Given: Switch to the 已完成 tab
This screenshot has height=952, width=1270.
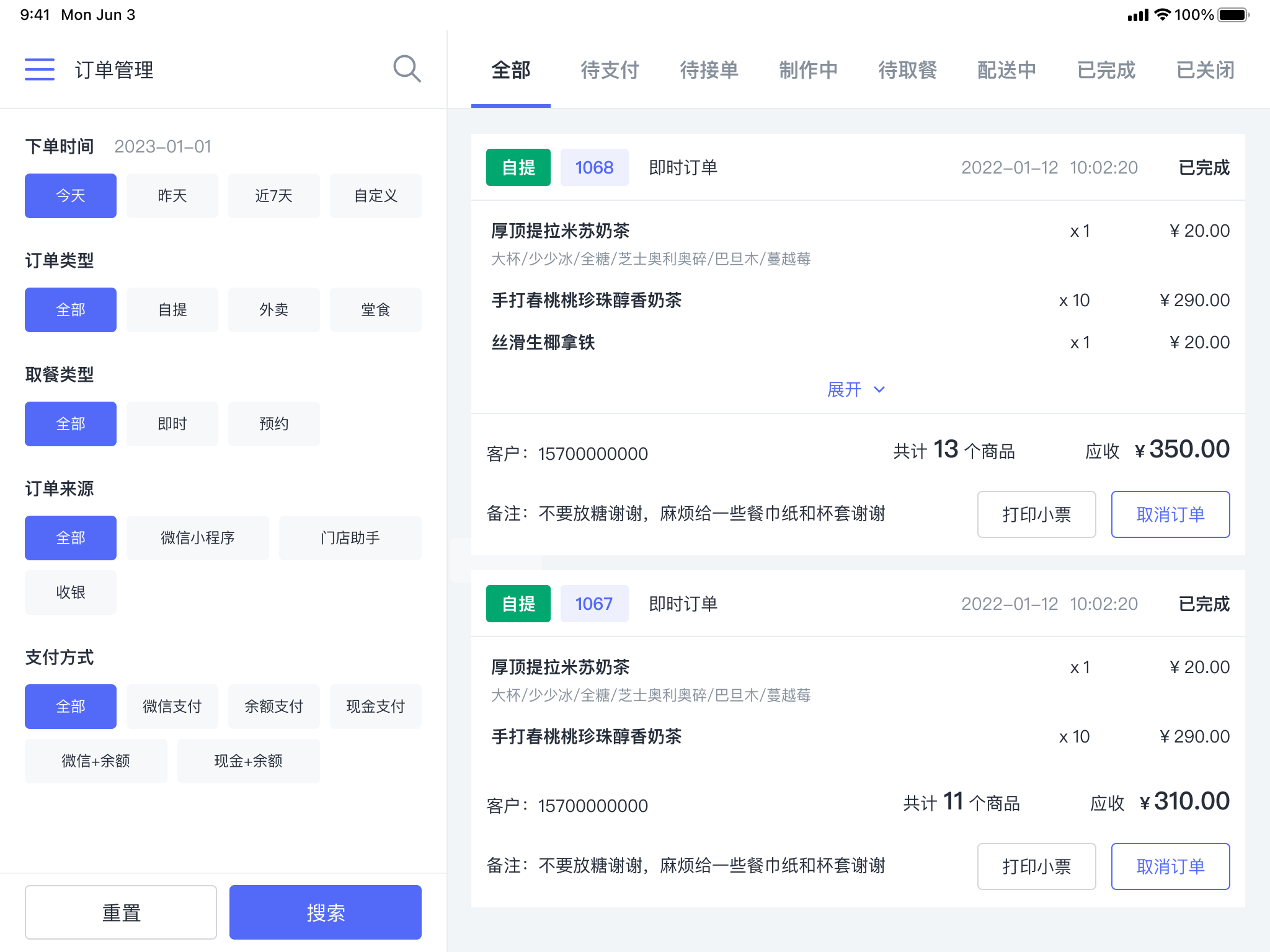Looking at the screenshot, I should point(1106,70).
